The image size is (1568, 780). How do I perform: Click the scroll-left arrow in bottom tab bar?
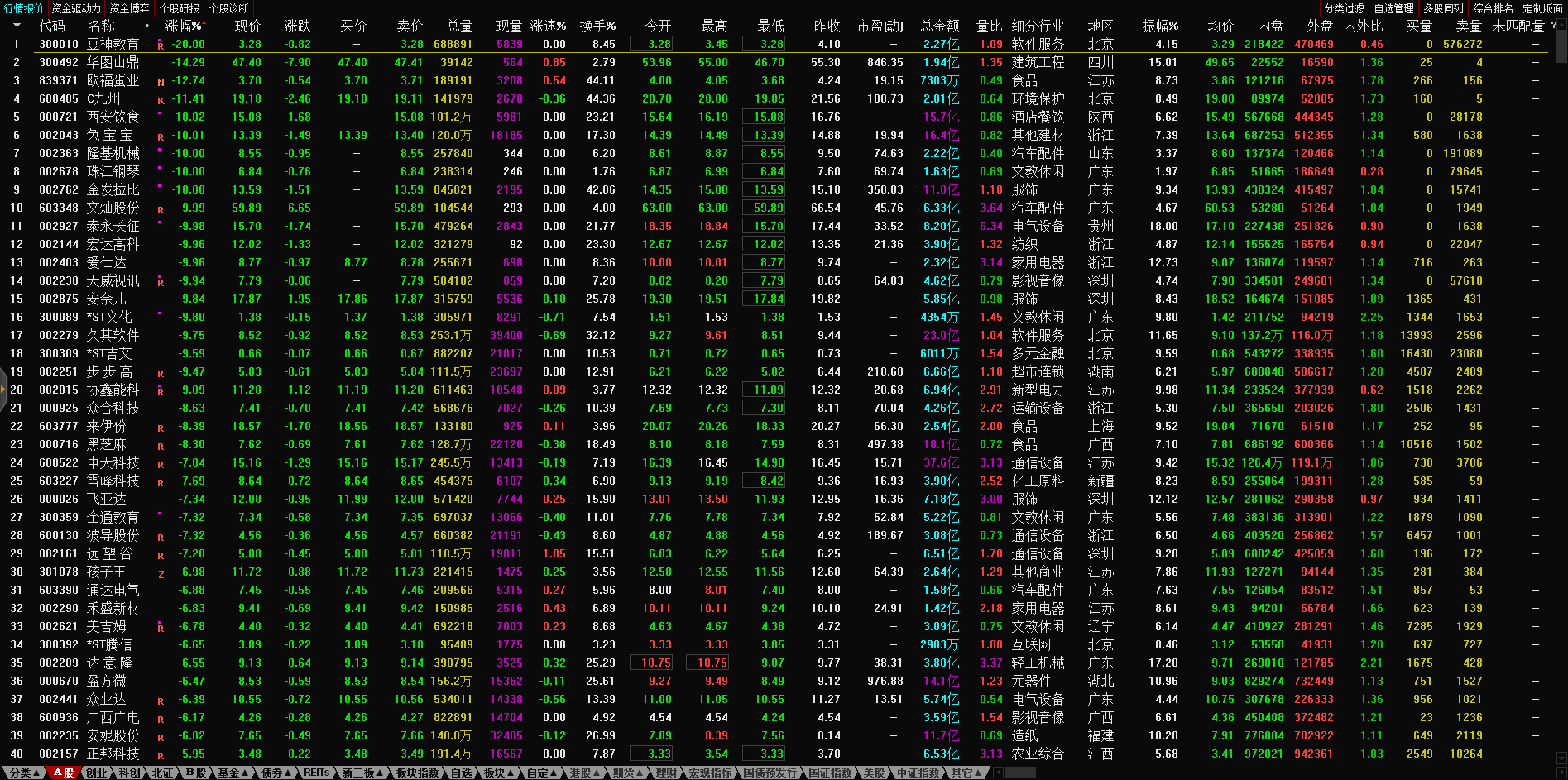point(998,773)
